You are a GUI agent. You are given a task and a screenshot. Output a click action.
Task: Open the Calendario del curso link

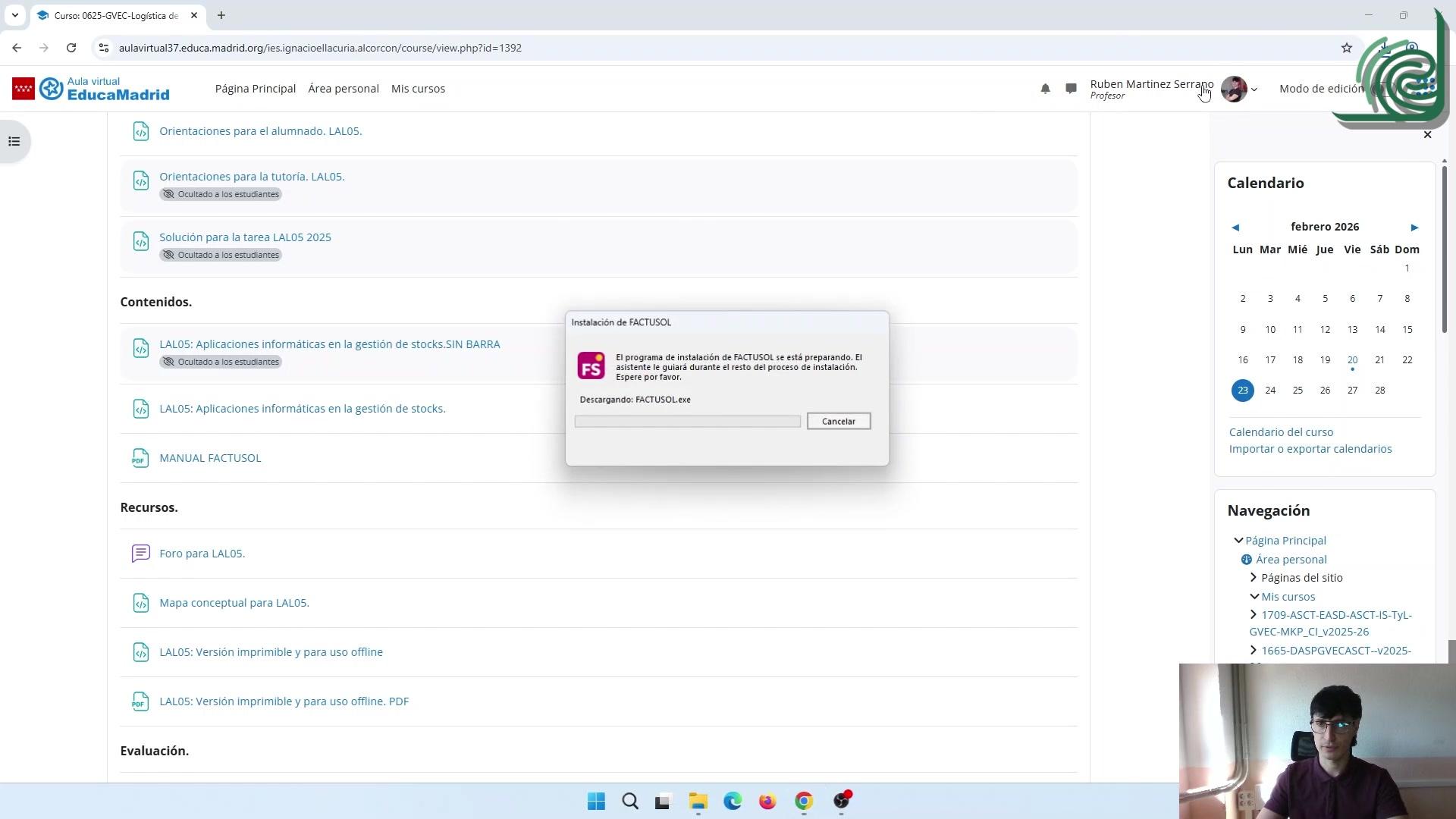(1281, 432)
